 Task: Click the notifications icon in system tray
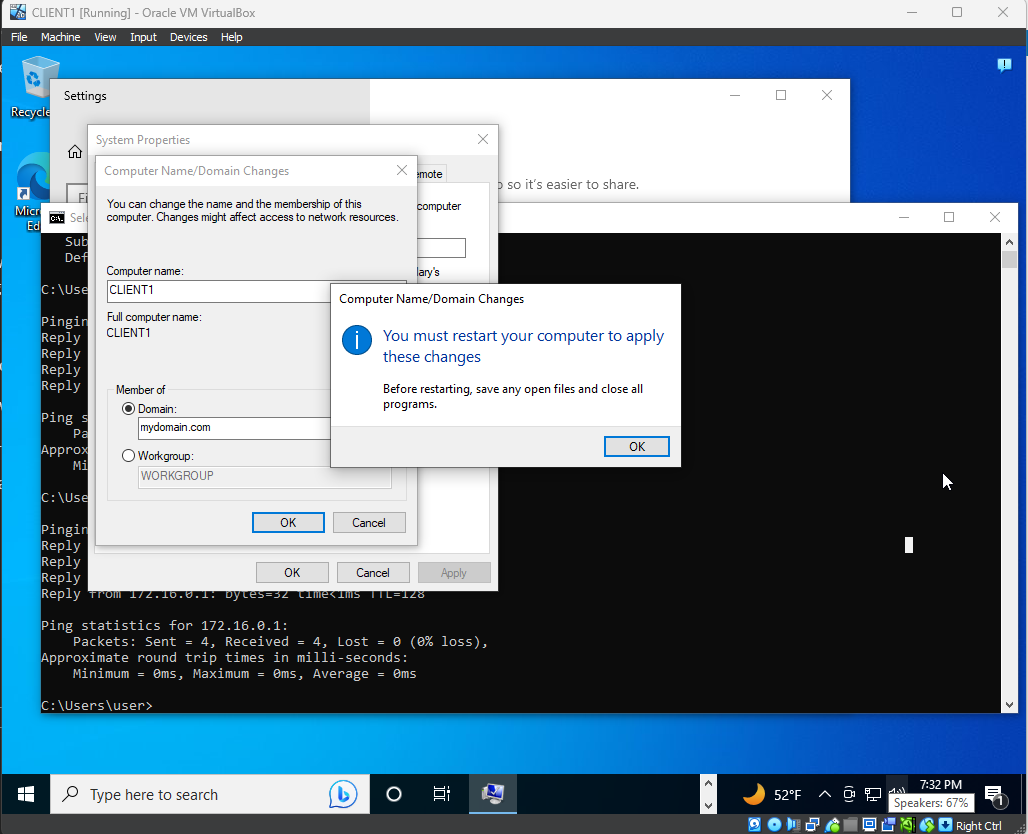pos(996,793)
